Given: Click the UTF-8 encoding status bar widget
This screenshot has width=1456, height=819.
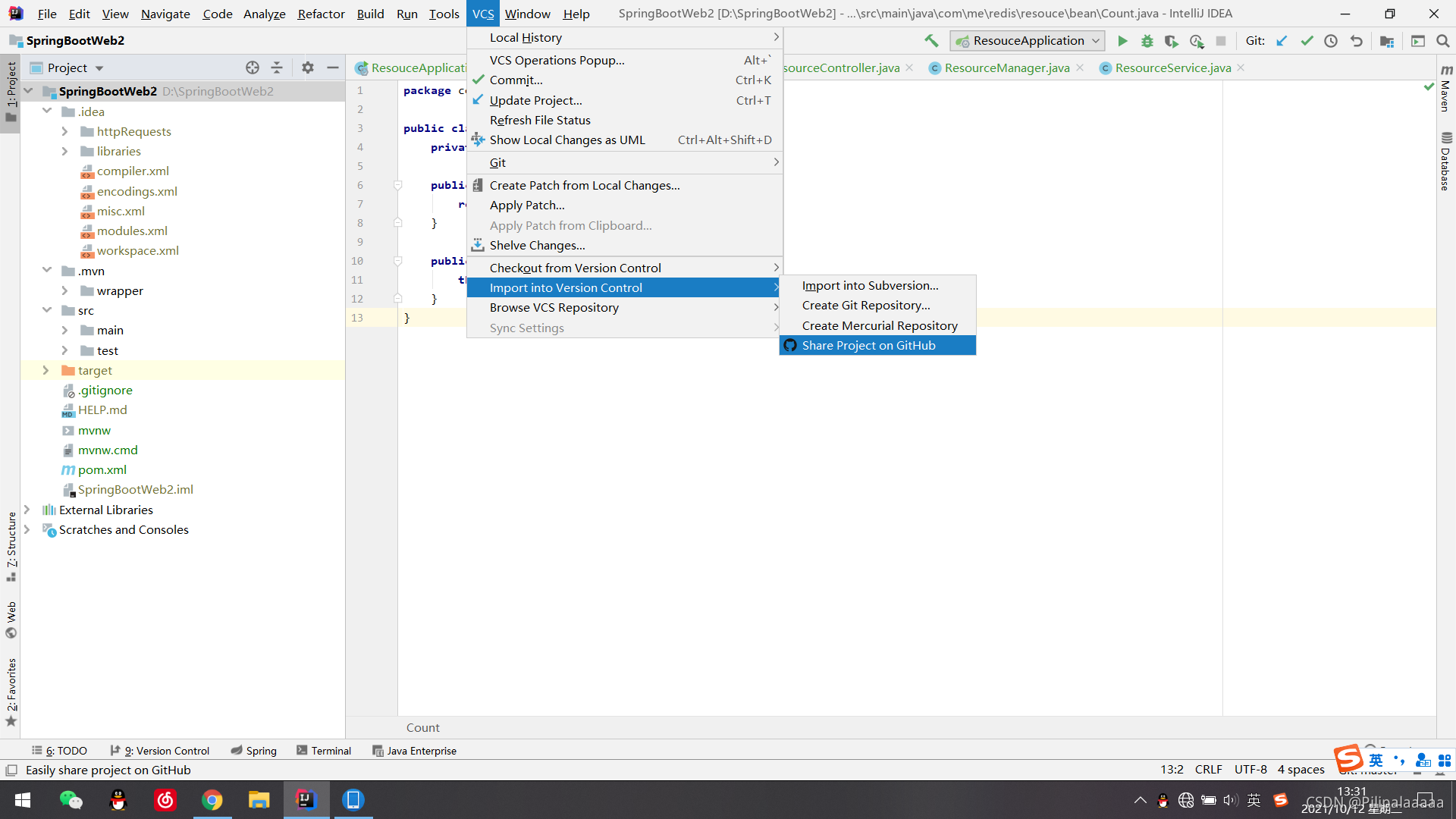Looking at the screenshot, I should point(1250,769).
